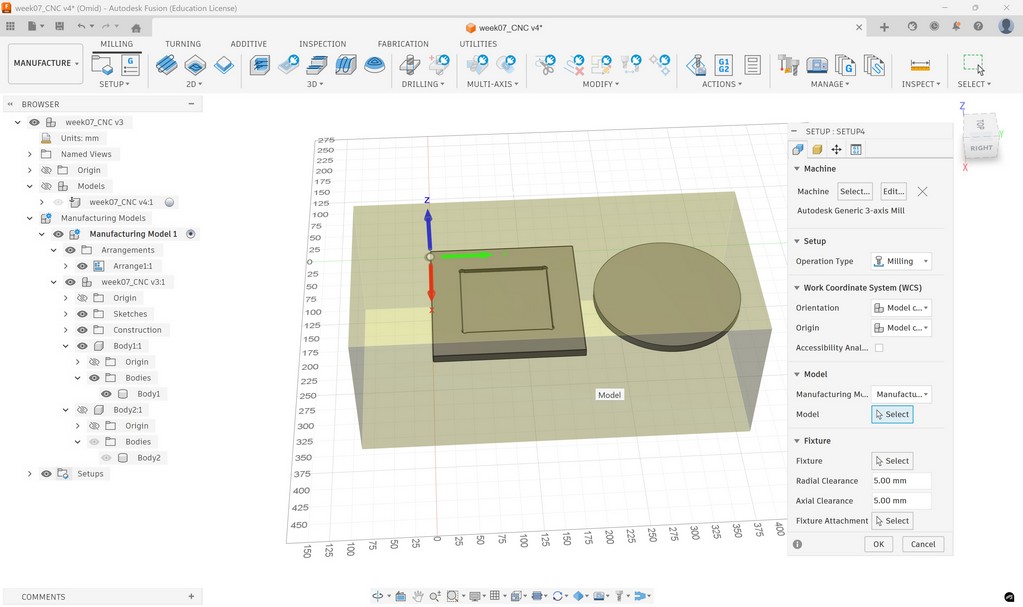
Task: Toggle visibility of the Sketches folder
Action: (82, 313)
